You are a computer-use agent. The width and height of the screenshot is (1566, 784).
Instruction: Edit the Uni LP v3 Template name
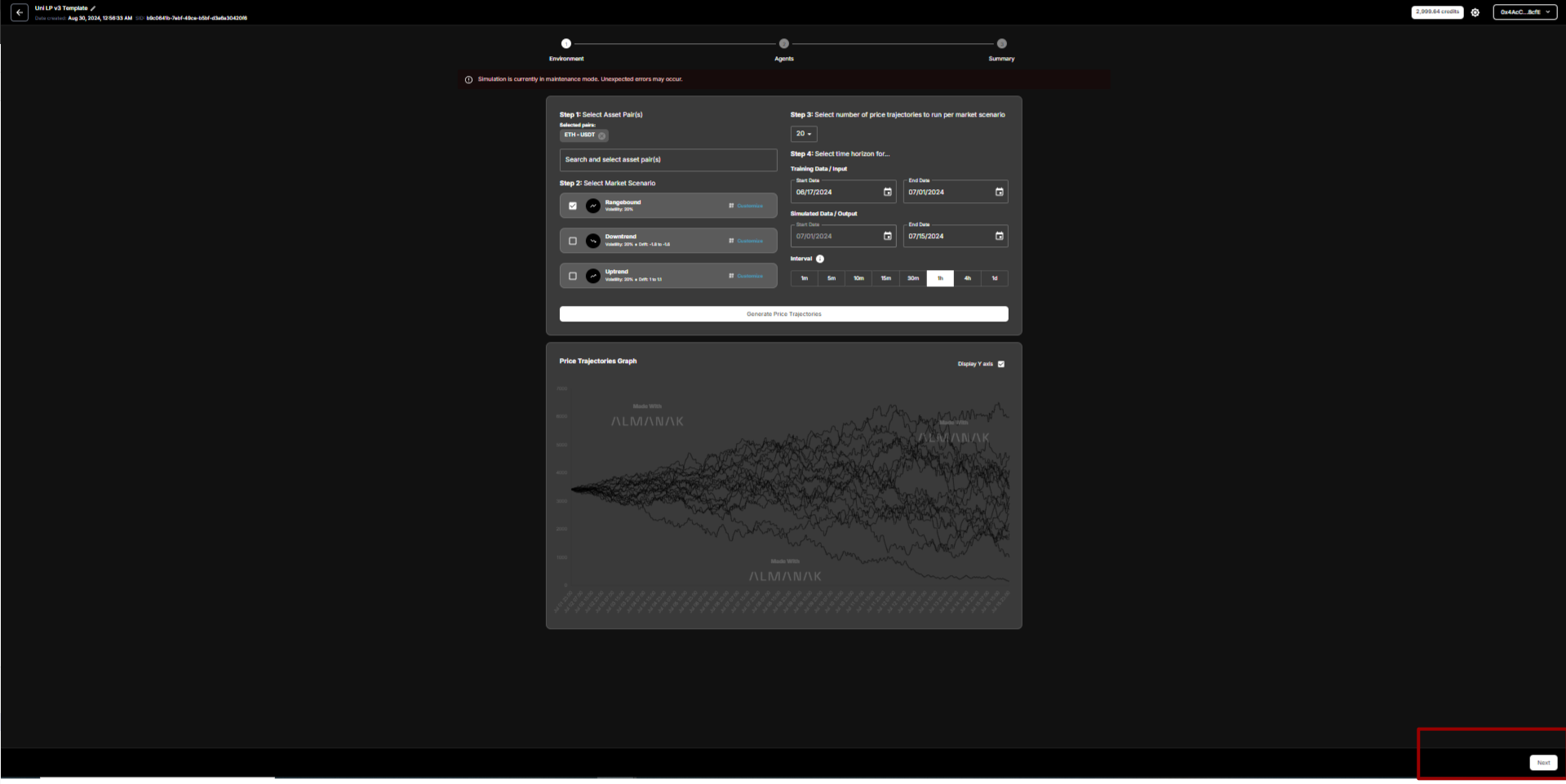[93, 8]
